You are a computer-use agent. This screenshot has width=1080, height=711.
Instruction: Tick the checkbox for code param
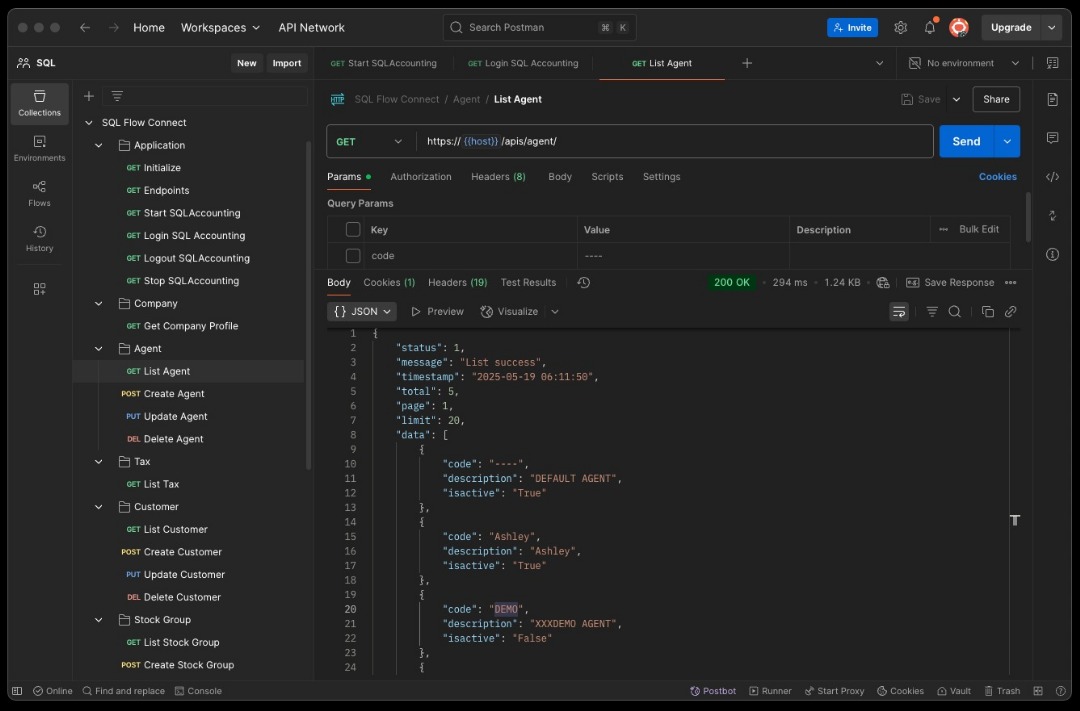coord(353,256)
